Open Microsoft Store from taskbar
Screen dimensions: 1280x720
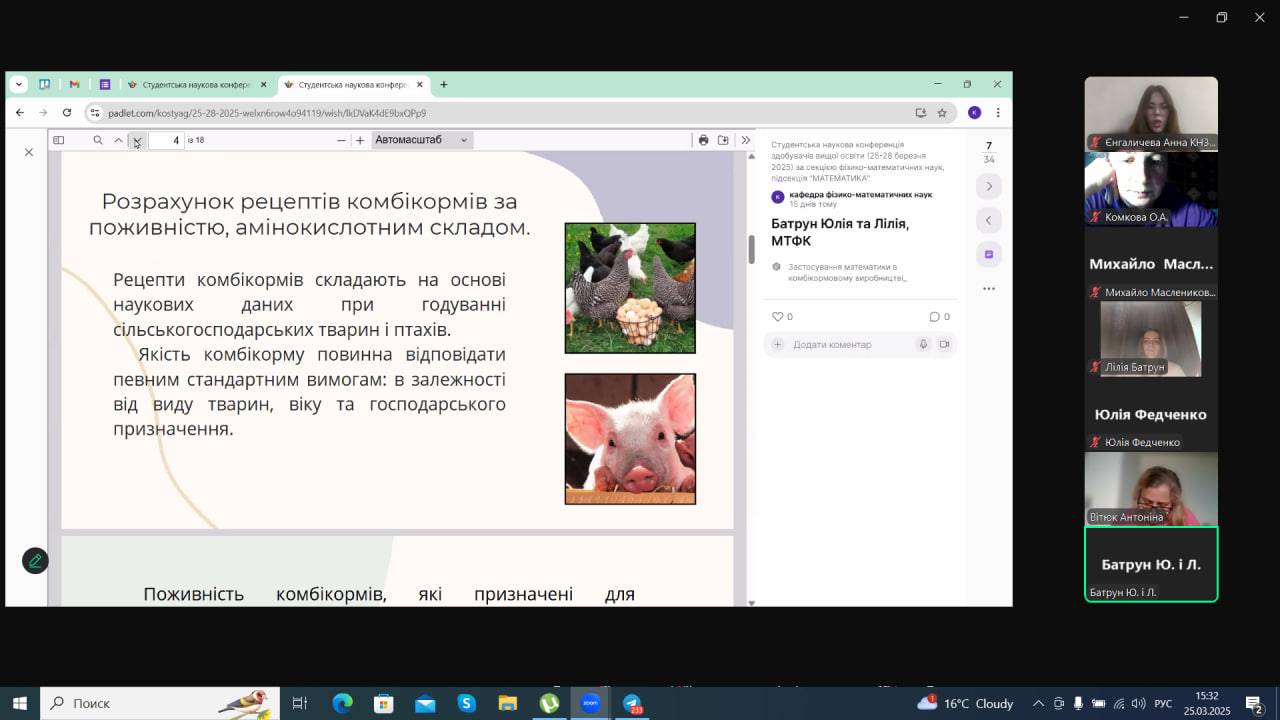[x=384, y=703]
